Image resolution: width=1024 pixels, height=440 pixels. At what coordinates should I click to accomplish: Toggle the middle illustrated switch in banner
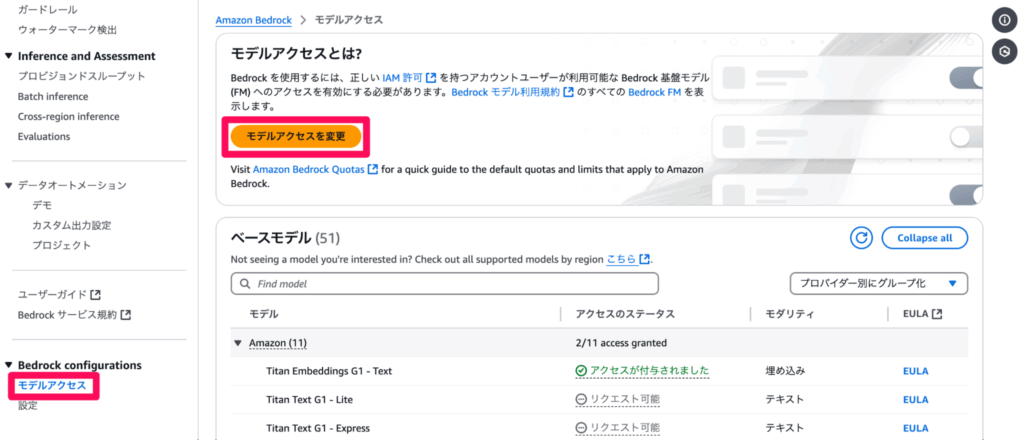[x=967, y=136]
